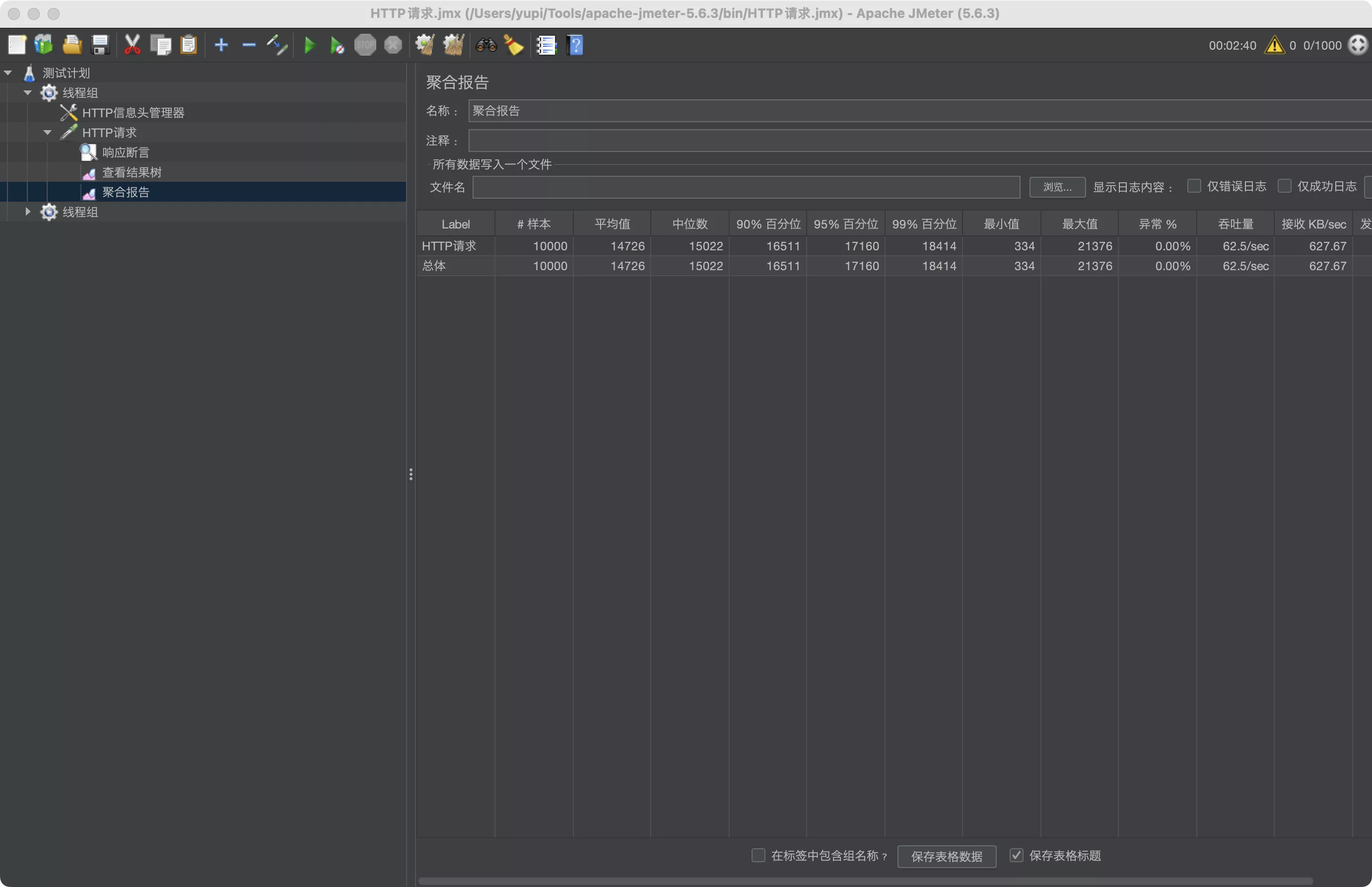
Task: Sort table by 吞吐量 column header
Action: pyautogui.click(x=1236, y=223)
